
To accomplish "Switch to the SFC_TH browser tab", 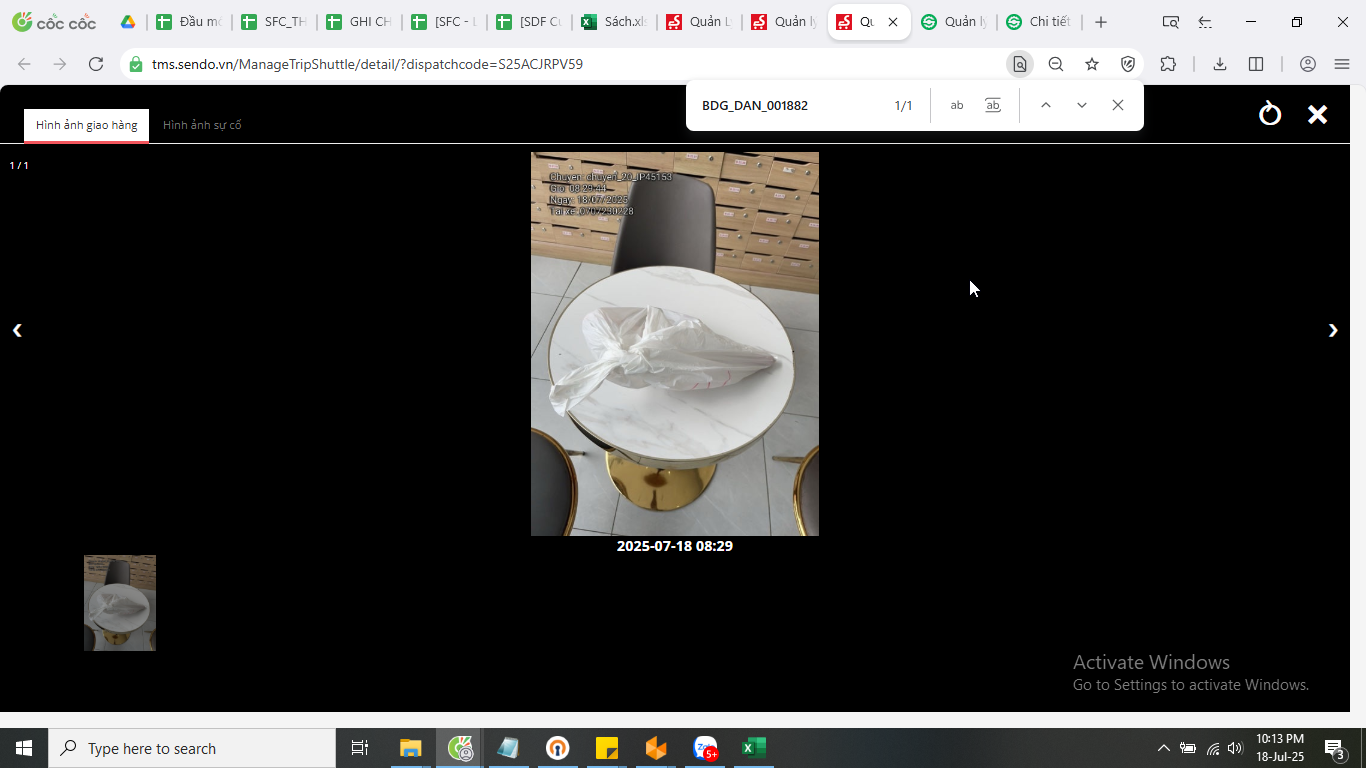I will (x=274, y=22).
